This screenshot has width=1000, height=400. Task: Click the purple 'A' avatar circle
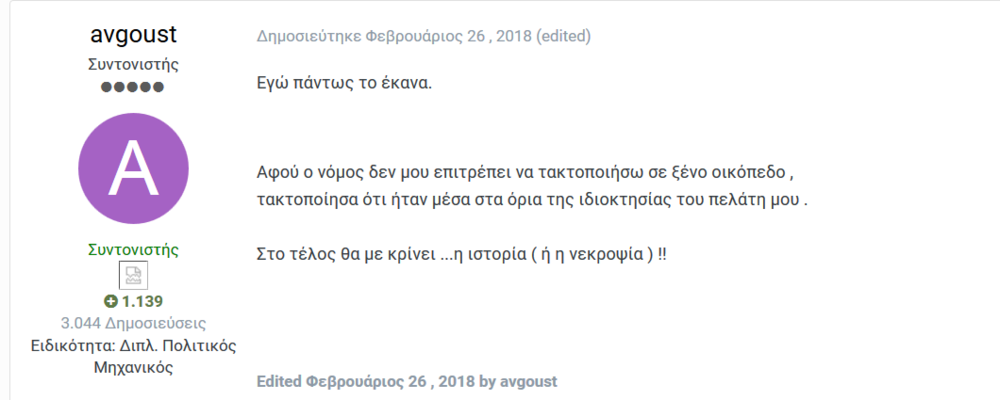click(134, 171)
